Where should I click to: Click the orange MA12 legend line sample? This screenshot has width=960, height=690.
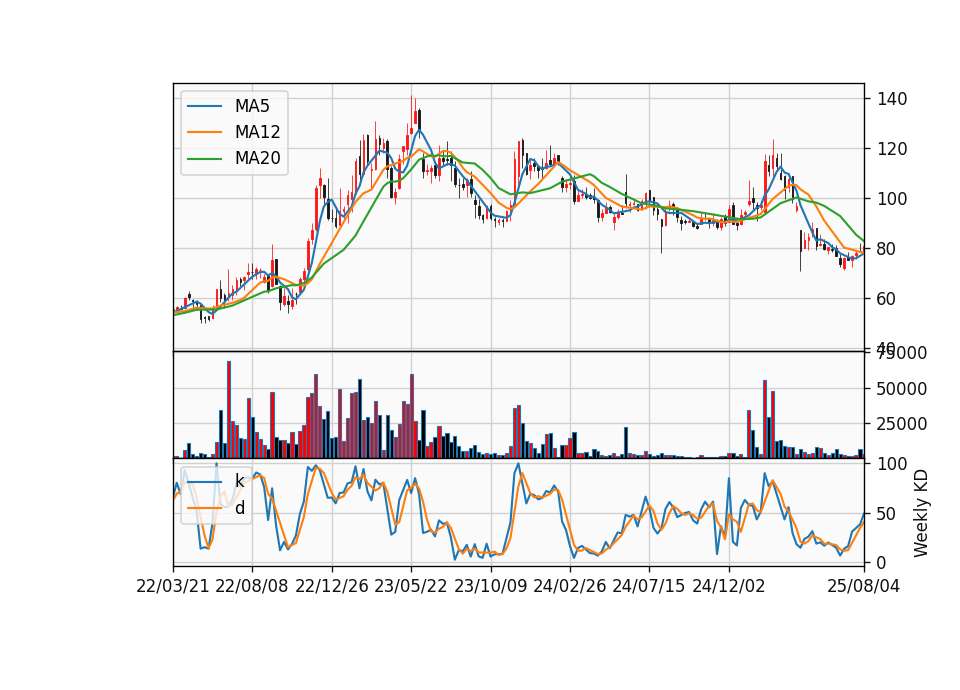(204, 132)
